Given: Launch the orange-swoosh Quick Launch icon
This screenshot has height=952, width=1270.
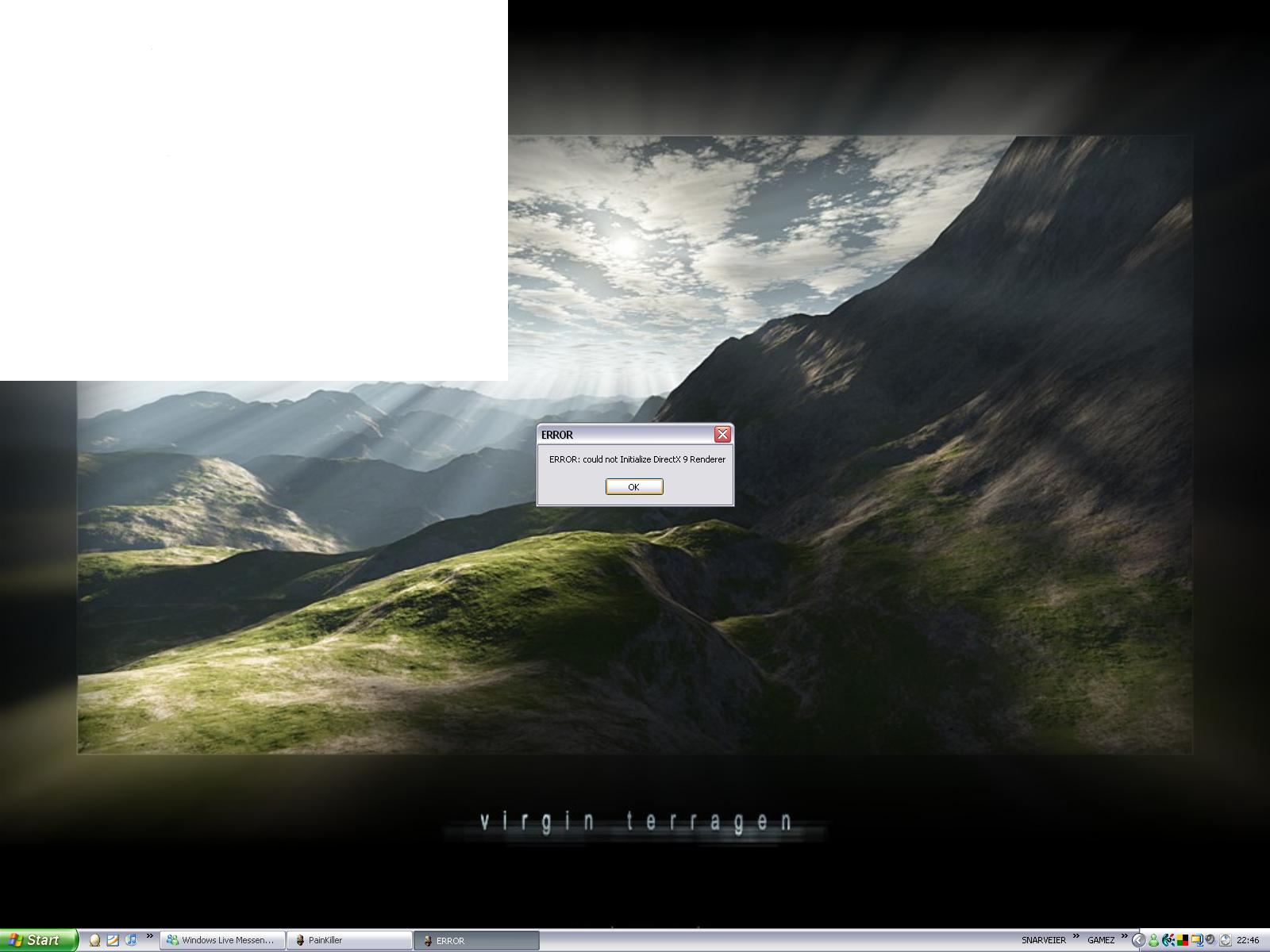Looking at the screenshot, I should (x=113, y=940).
